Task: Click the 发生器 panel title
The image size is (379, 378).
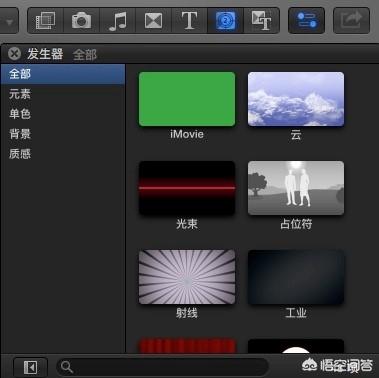Action: (x=45, y=54)
